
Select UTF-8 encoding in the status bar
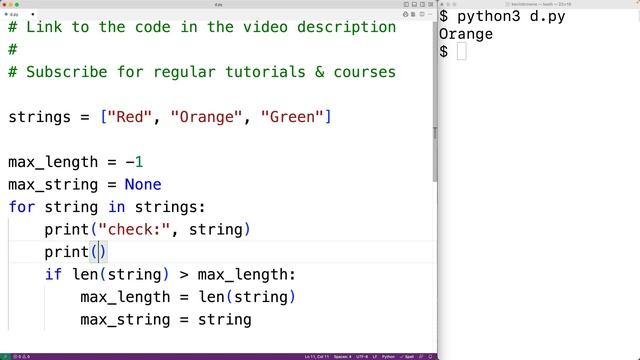[362, 357]
